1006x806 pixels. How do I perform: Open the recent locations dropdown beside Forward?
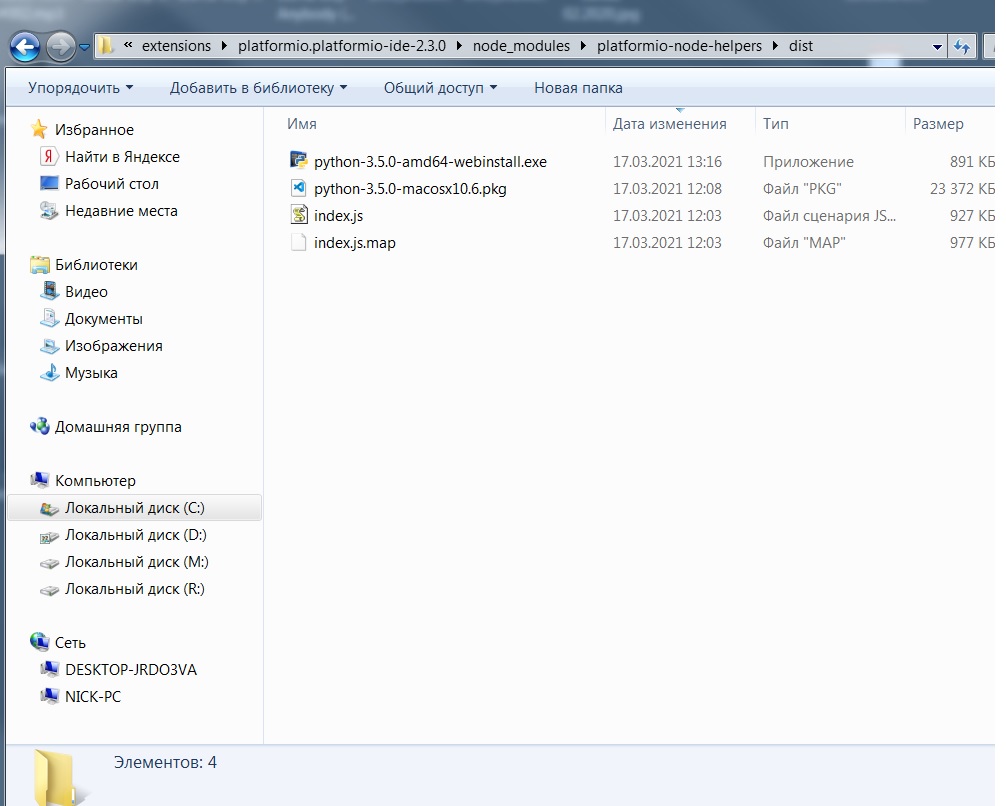pos(85,47)
